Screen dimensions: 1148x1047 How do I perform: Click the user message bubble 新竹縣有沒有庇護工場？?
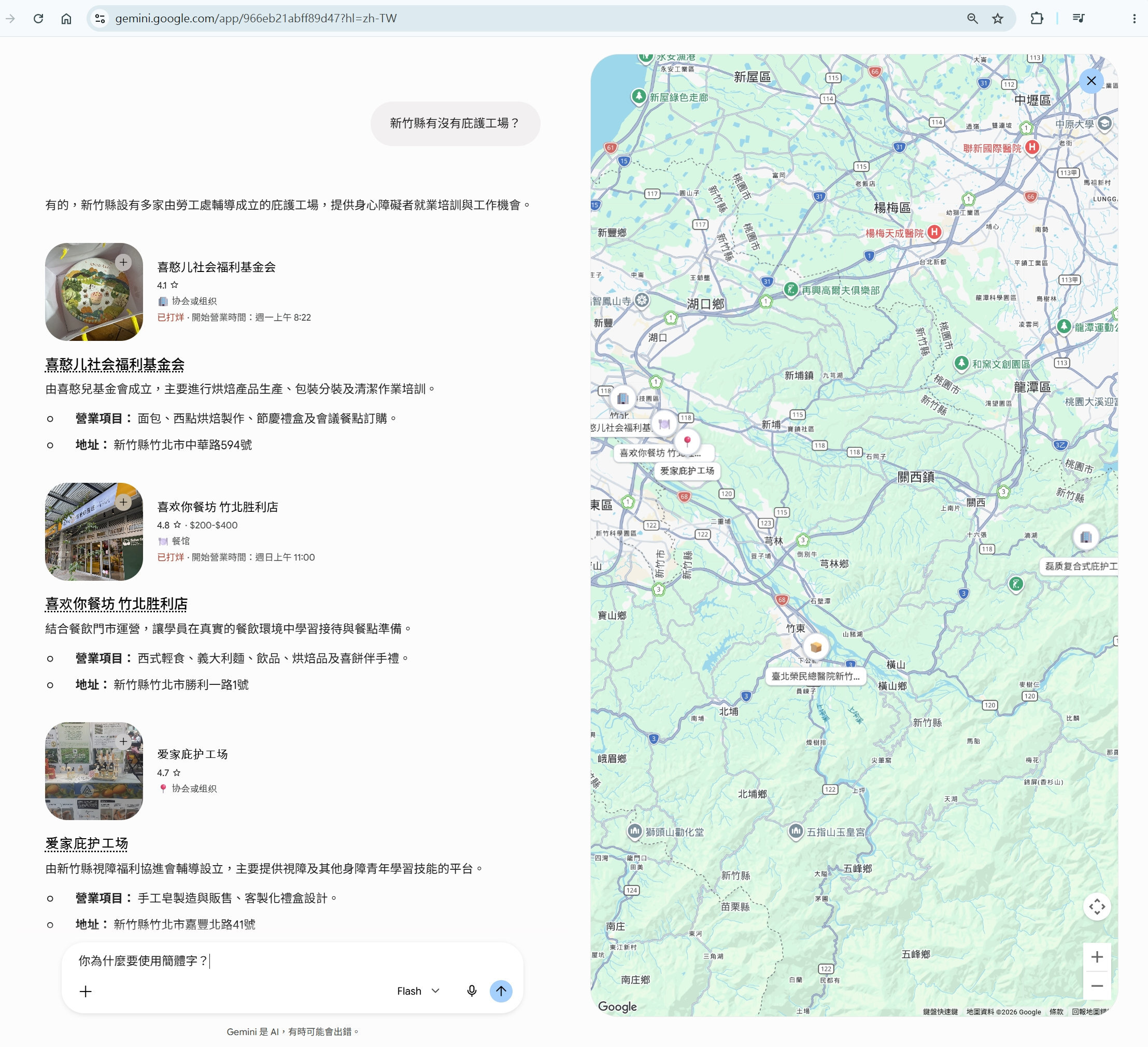point(455,123)
